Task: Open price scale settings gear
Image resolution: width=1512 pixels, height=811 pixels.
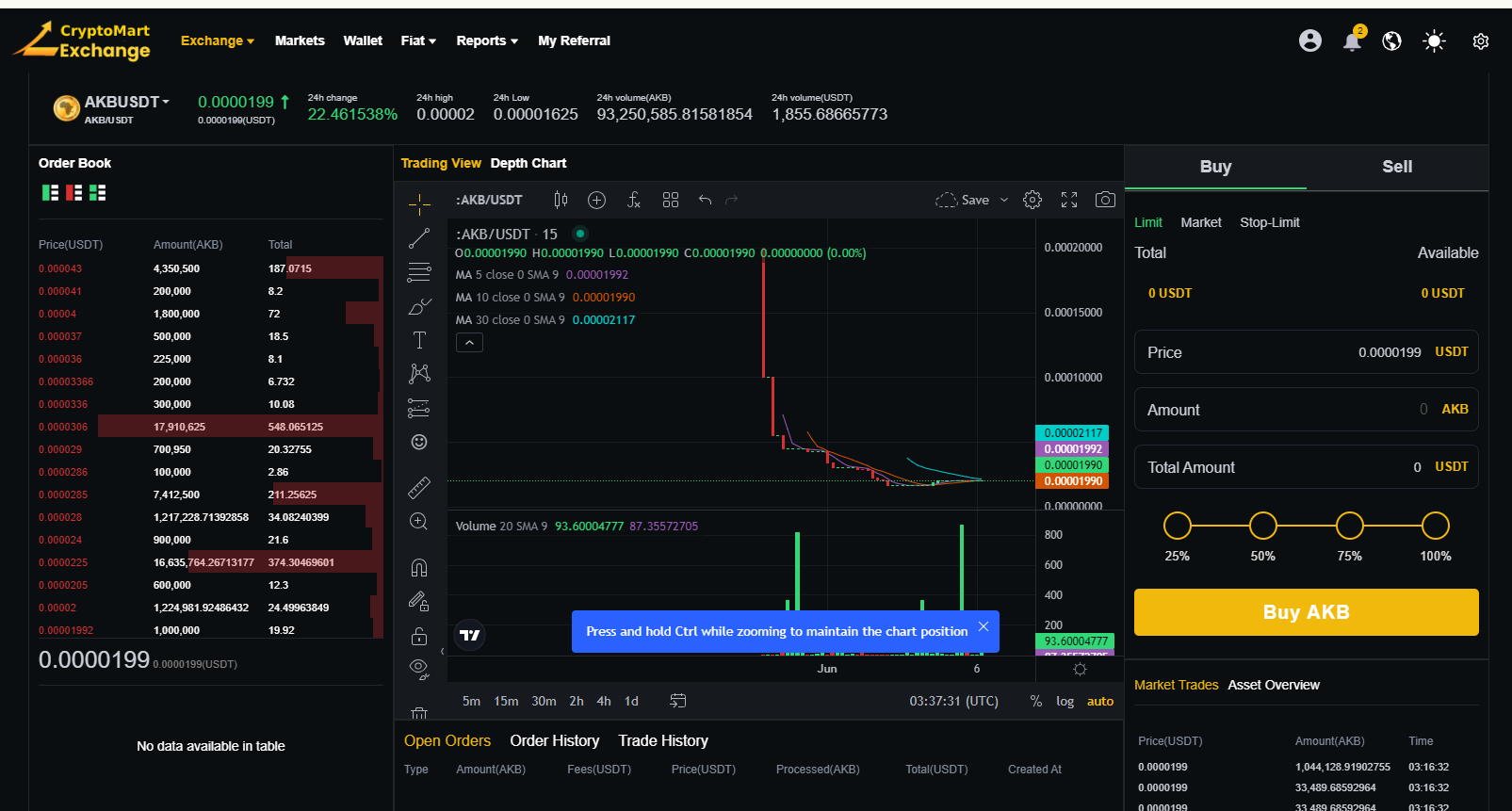Action: 1080,669
